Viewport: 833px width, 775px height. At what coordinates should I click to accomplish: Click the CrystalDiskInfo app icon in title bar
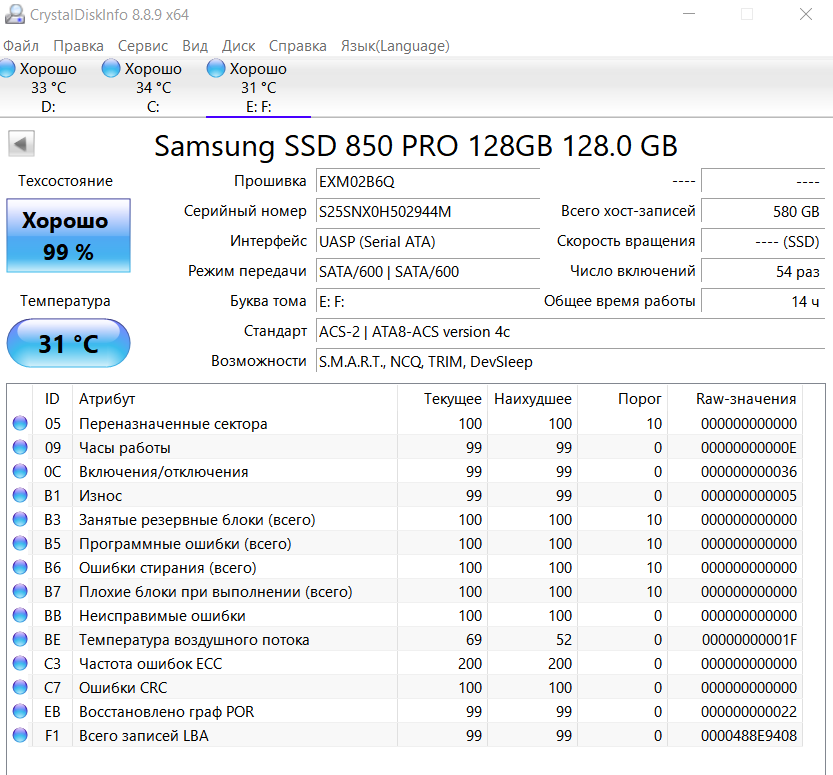12,15
